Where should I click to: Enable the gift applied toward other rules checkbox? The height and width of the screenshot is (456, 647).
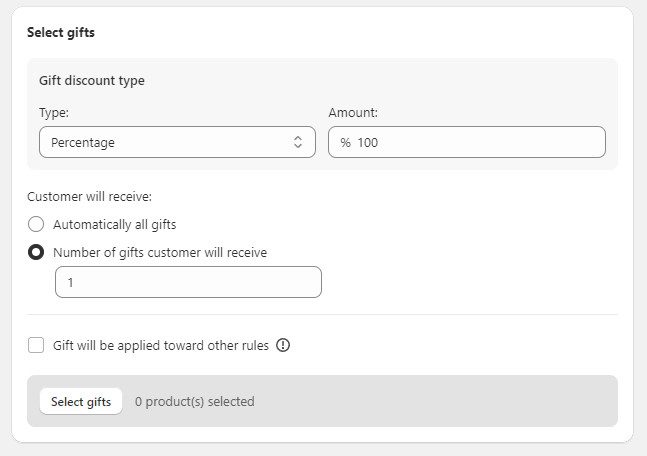36,345
